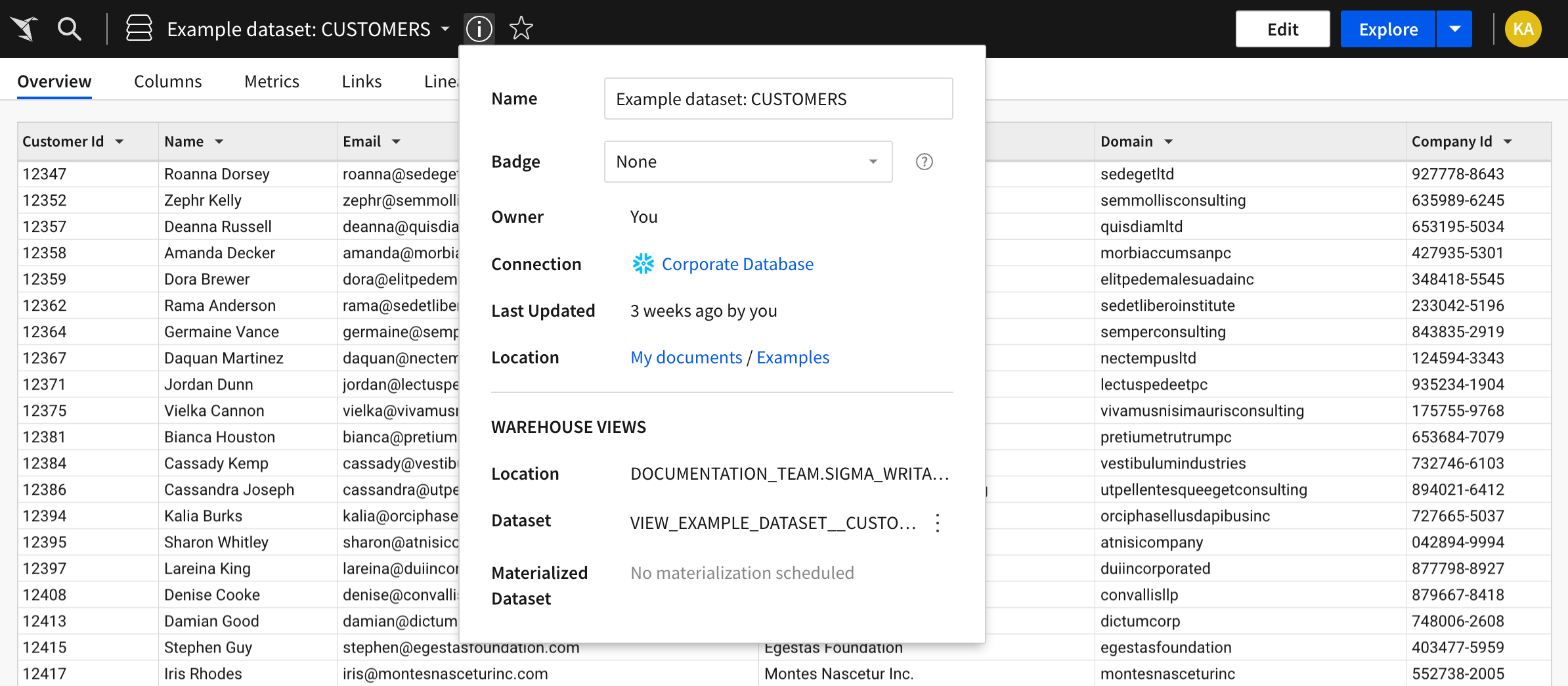This screenshot has height=686, width=1568.
Task: Click the Domain column header
Action: pyautogui.click(x=1250, y=142)
